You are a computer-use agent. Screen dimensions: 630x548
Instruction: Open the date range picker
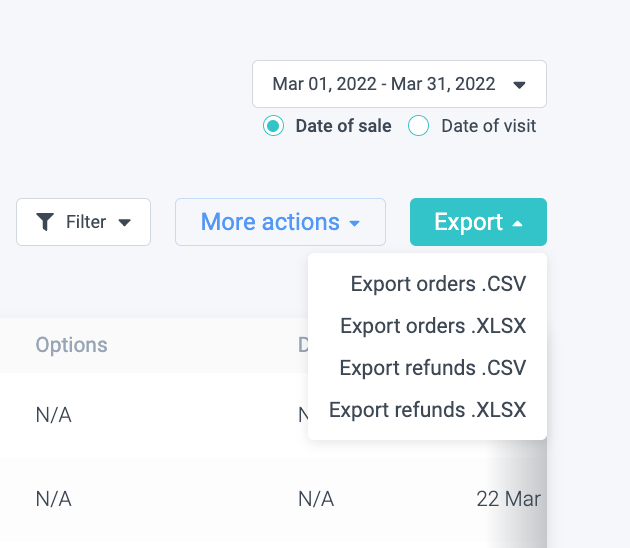point(384,84)
